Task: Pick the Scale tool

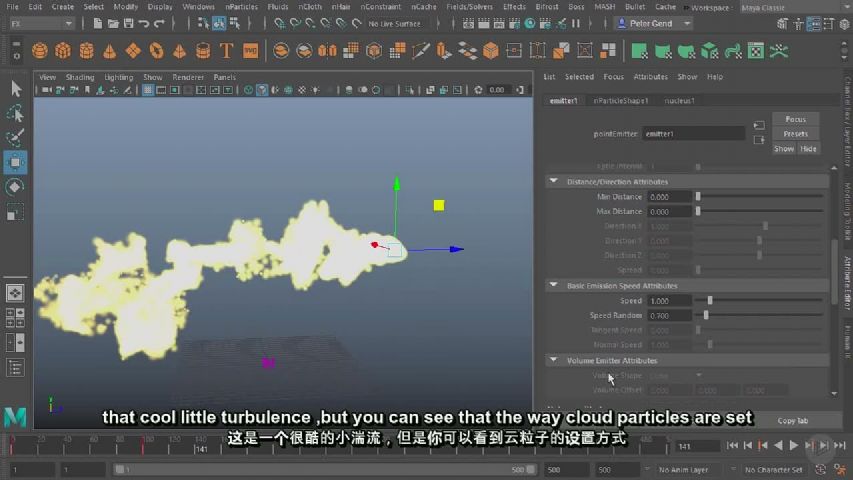Action: (x=15, y=212)
